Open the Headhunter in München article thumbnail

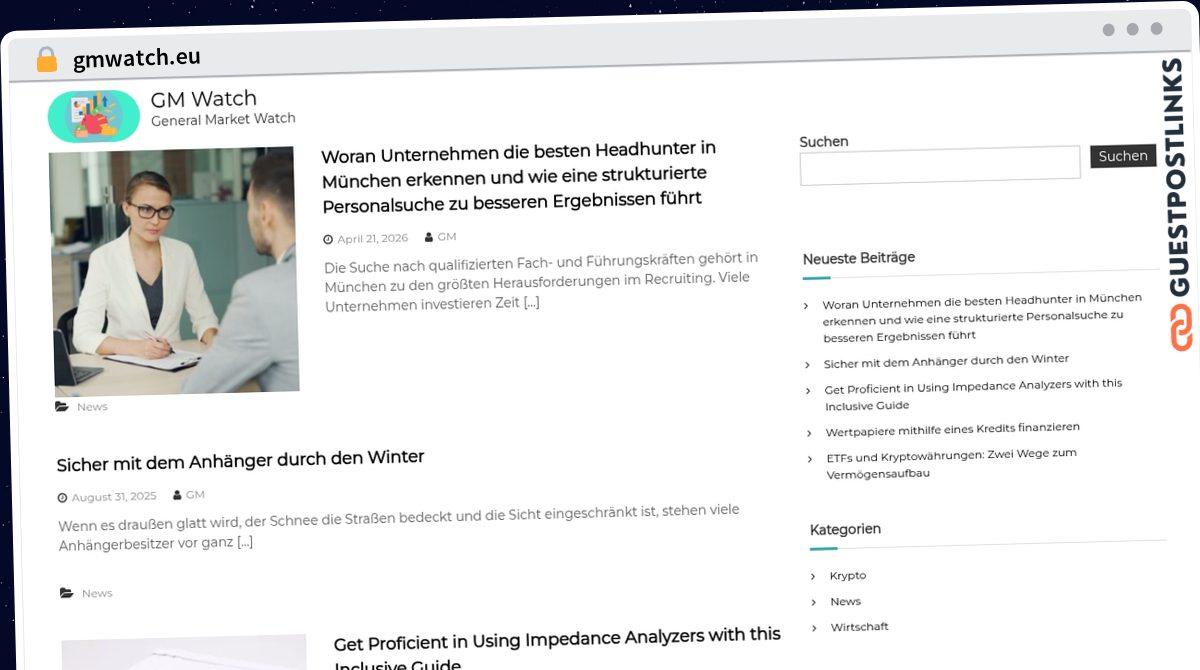174,270
